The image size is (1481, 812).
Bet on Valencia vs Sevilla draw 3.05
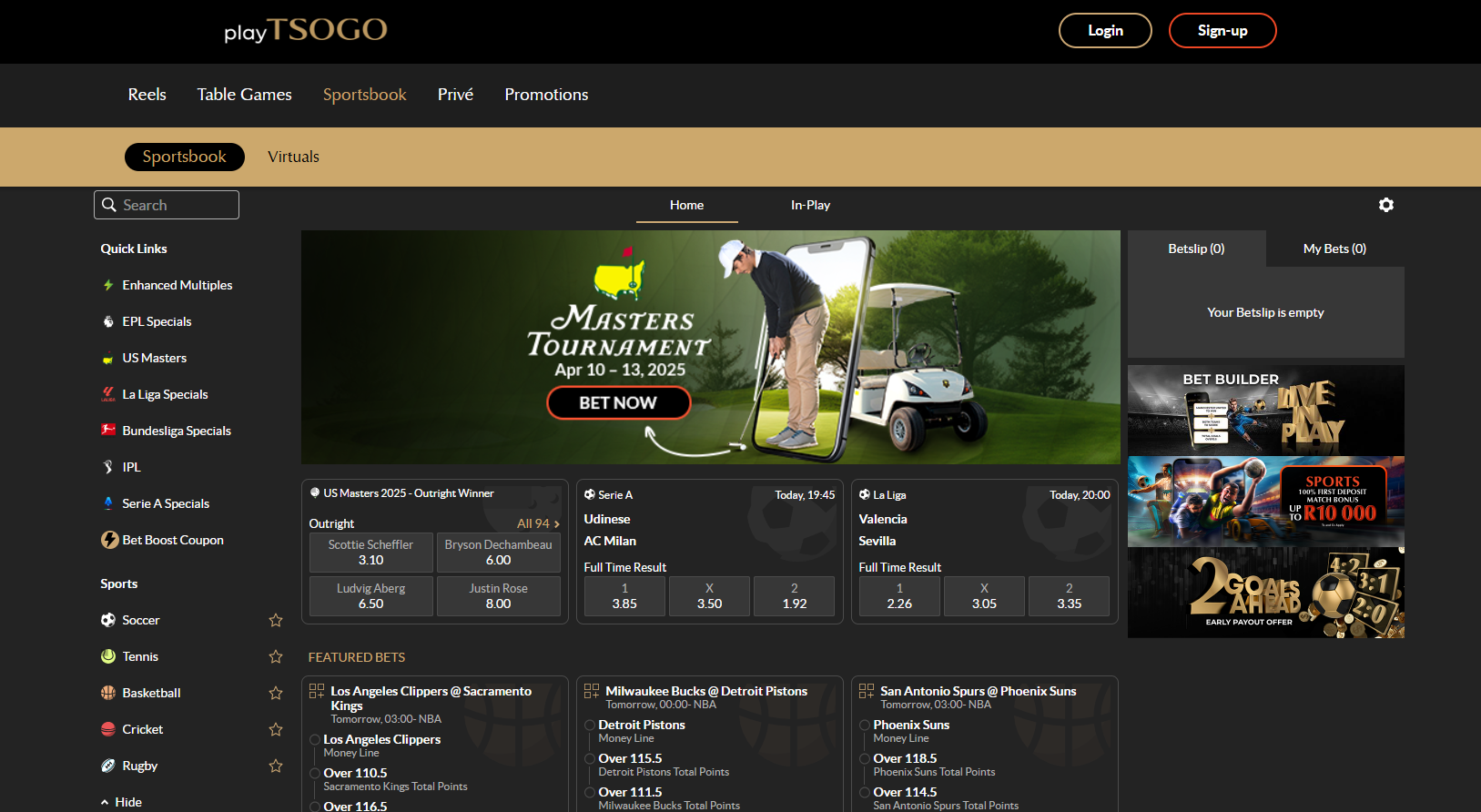(x=984, y=596)
